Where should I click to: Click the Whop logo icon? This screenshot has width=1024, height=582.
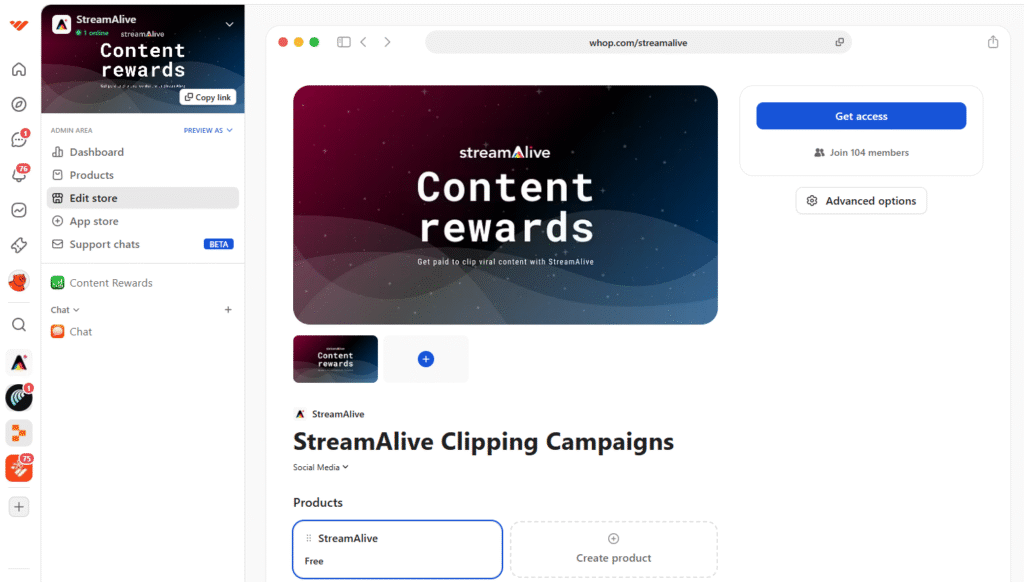click(x=19, y=25)
